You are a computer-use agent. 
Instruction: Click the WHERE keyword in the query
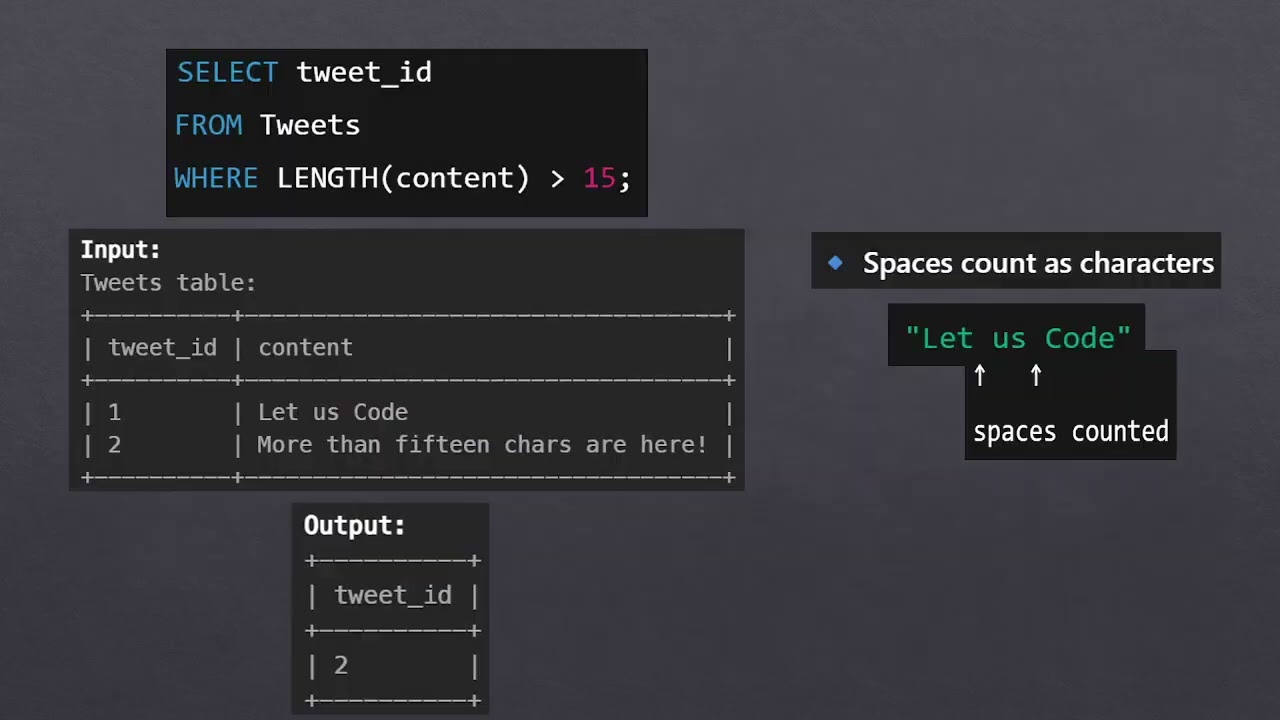[216, 178]
